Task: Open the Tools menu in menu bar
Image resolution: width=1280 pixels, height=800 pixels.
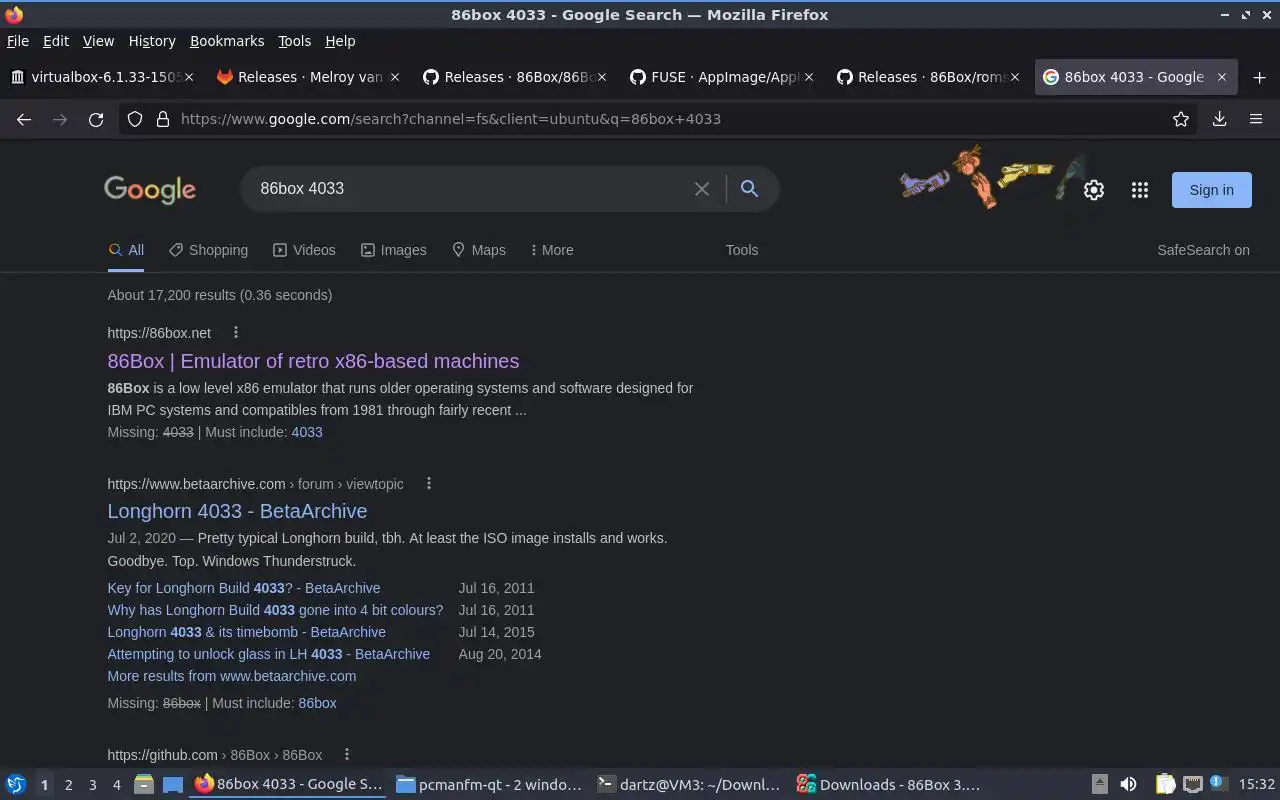Action: pyautogui.click(x=295, y=41)
